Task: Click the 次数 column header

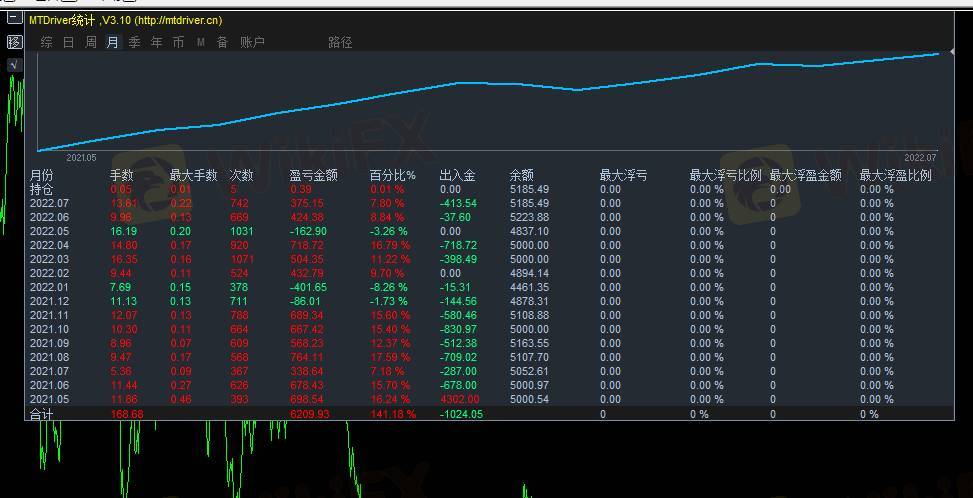Action: click(241, 176)
